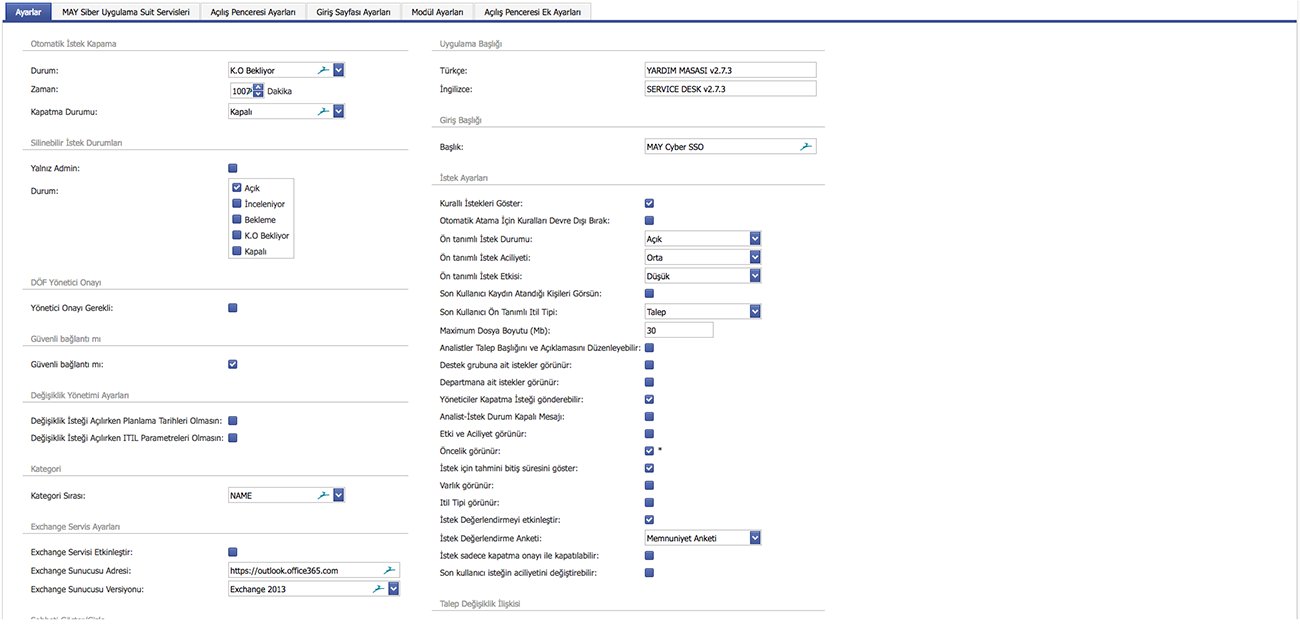Open the Kategori Sırası dropdown arrow

click(338, 494)
